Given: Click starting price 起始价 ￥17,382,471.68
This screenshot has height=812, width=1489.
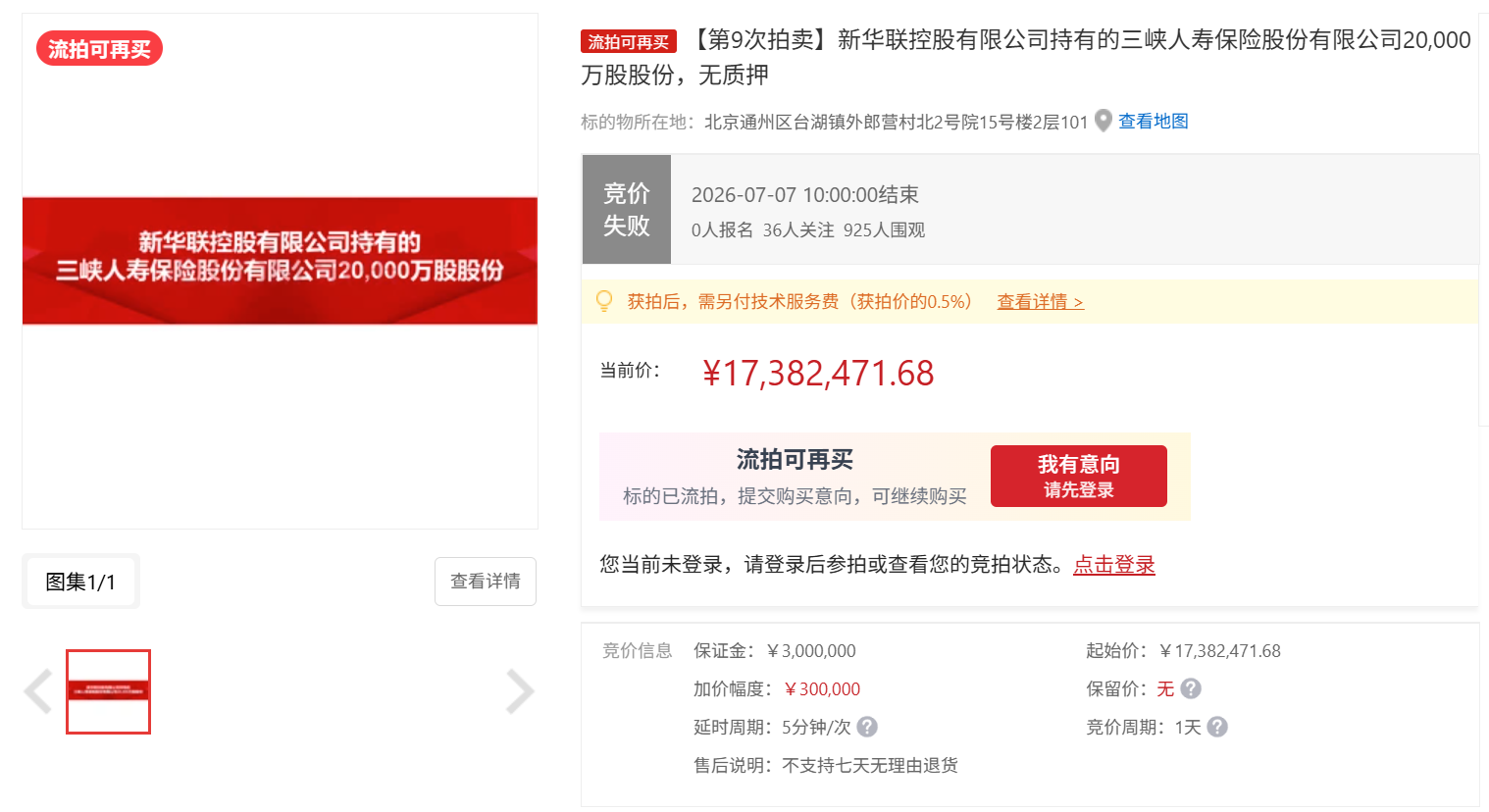Looking at the screenshot, I should tap(1183, 650).
